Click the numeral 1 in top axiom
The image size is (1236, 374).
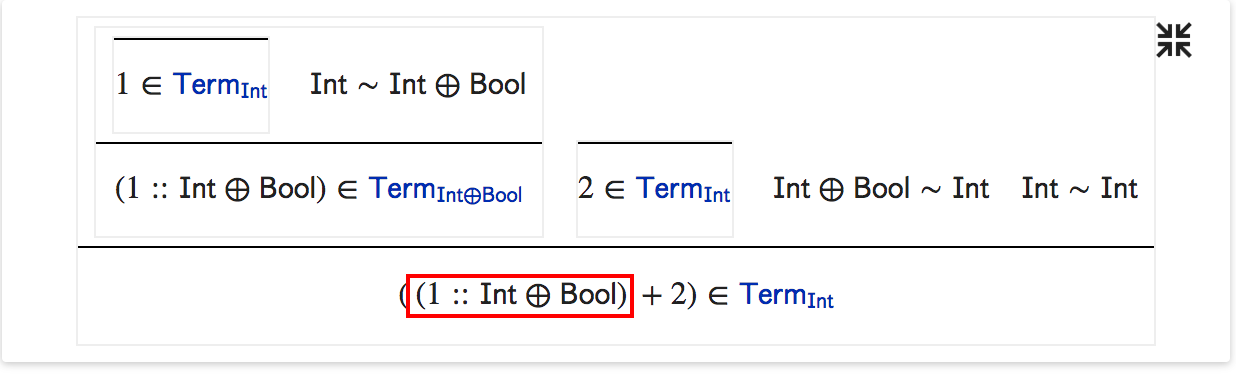[122, 85]
